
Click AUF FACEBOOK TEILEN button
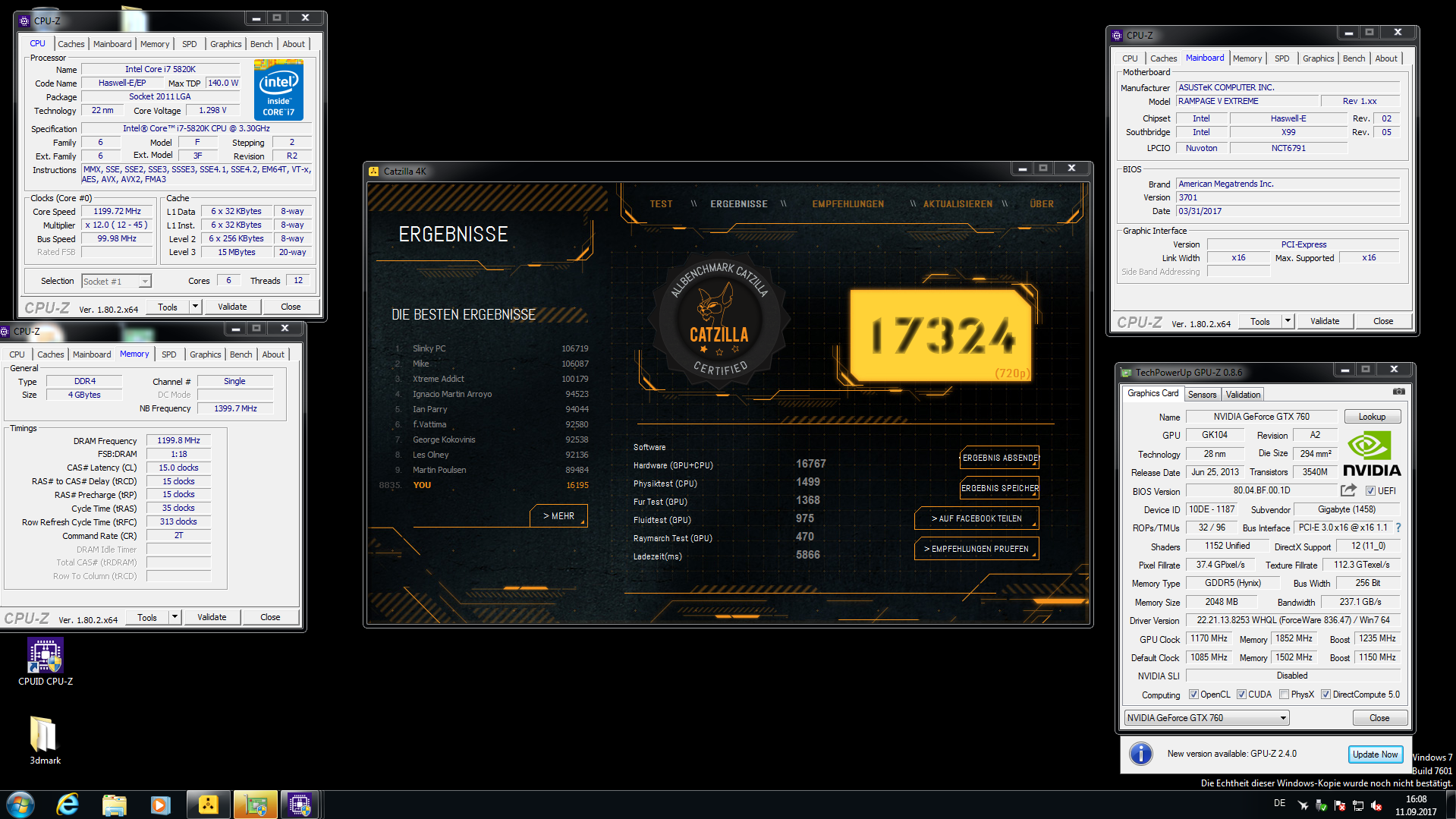pos(976,518)
